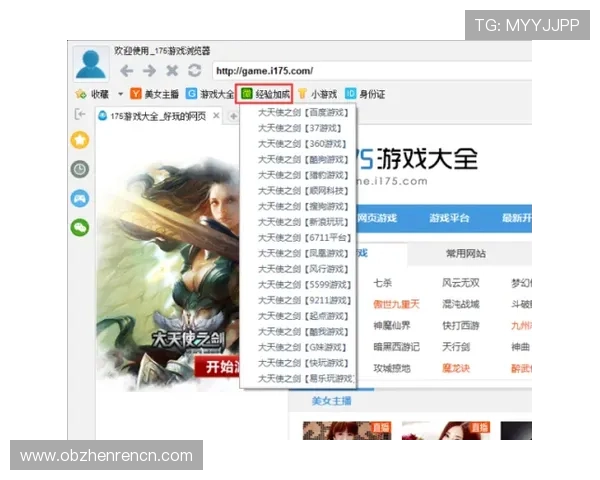
Task: Open the second live streamer thumbnail
Action: point(446,431)
